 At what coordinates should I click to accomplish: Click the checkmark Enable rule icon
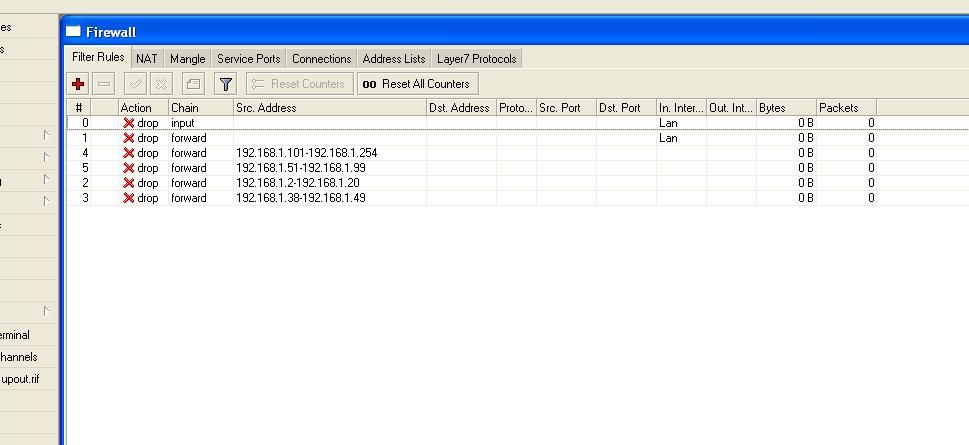[x=135, y=84]
